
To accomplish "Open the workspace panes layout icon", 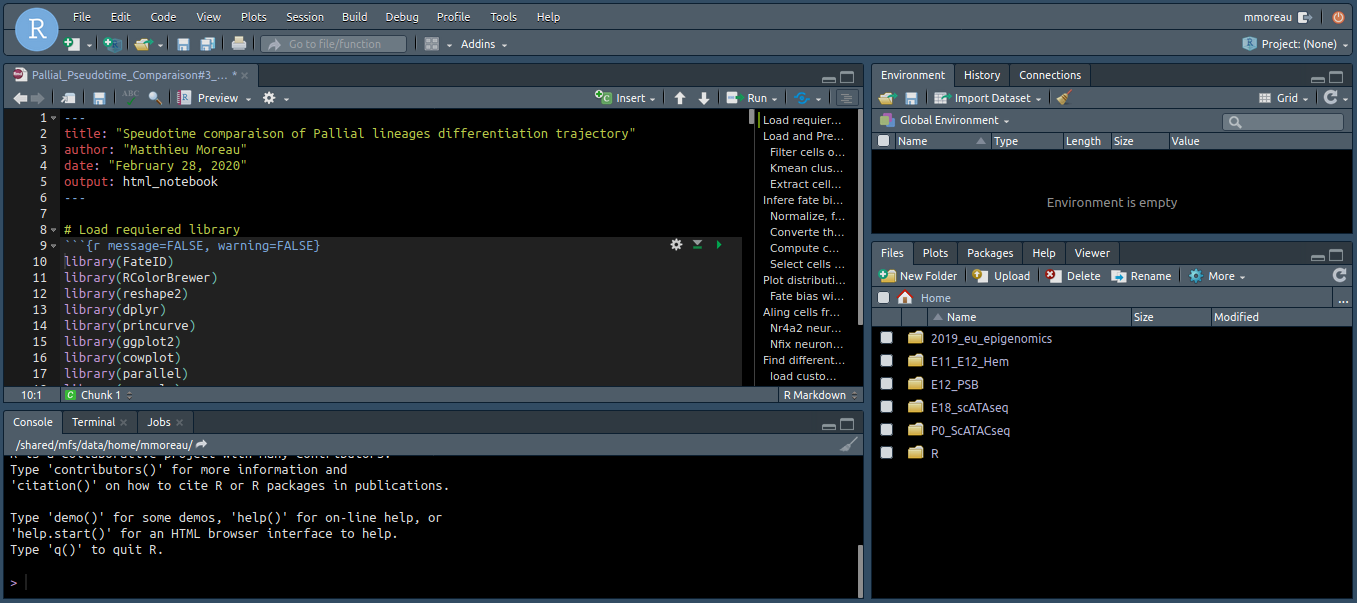I will click(432, 44).
